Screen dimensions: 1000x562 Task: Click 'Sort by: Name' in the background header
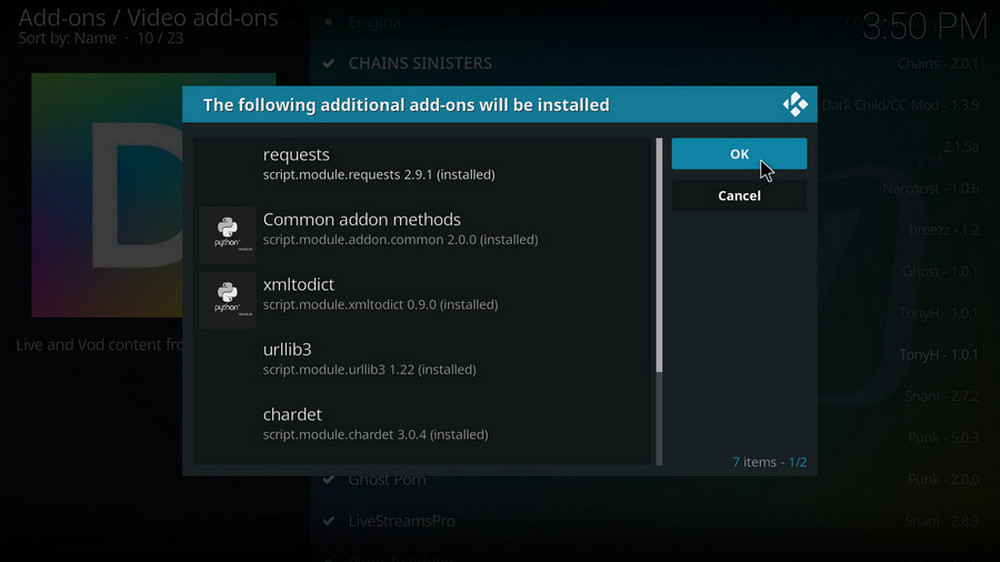point(67,38)
